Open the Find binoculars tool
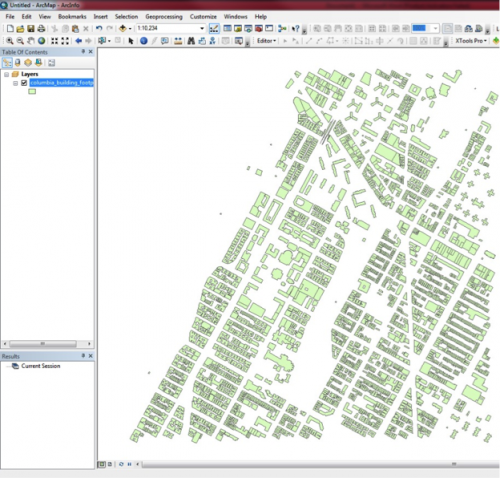This screenshot has height=478, width=500. pos(191,41)
